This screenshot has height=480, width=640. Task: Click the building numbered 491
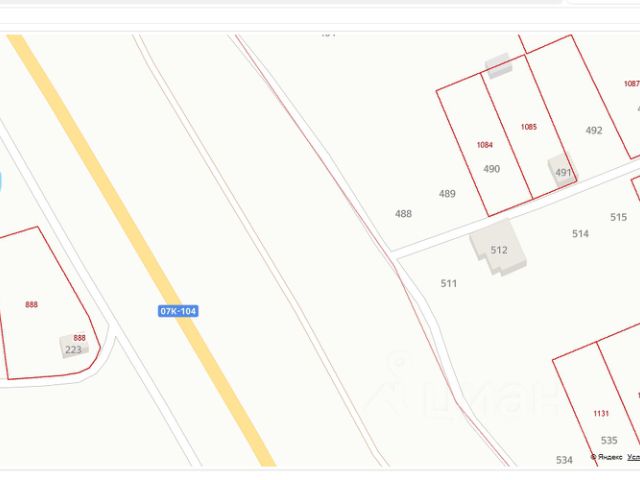(562, 170)
